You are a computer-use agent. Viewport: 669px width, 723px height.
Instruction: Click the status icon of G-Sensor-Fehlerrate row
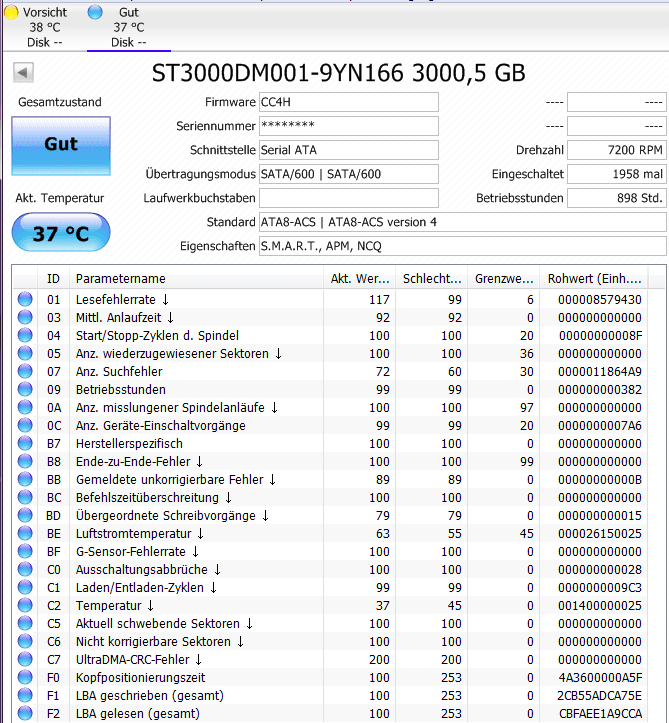click(25, 551)
